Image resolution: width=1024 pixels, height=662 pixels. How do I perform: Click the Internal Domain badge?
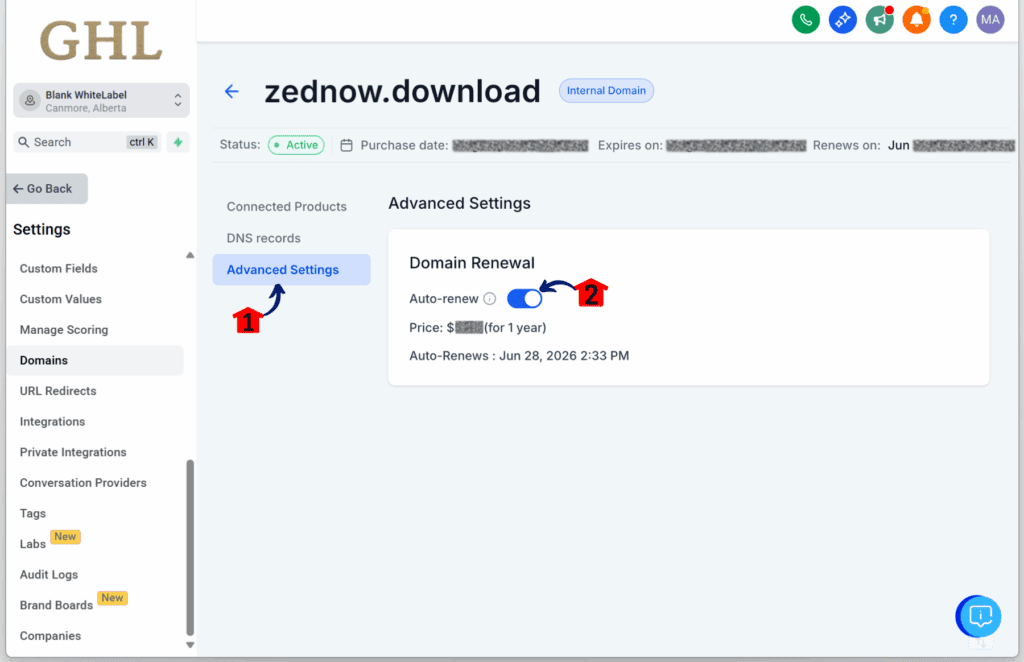pos(606,91)
